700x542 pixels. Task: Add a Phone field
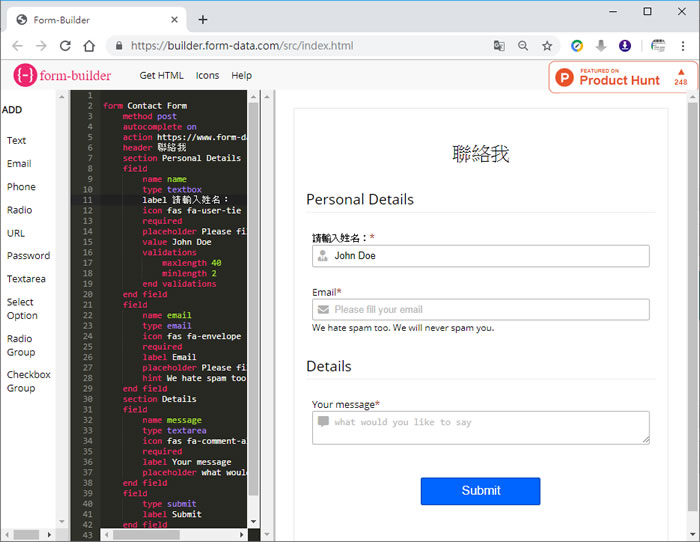pyautogui.click(x=21, y=187)
